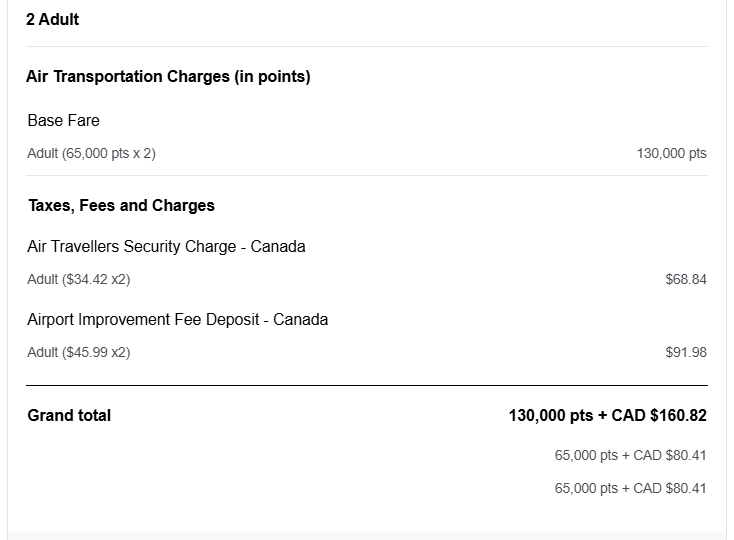Click the divider line above Grand total
The image size is (734, 540).
(367, 386)
